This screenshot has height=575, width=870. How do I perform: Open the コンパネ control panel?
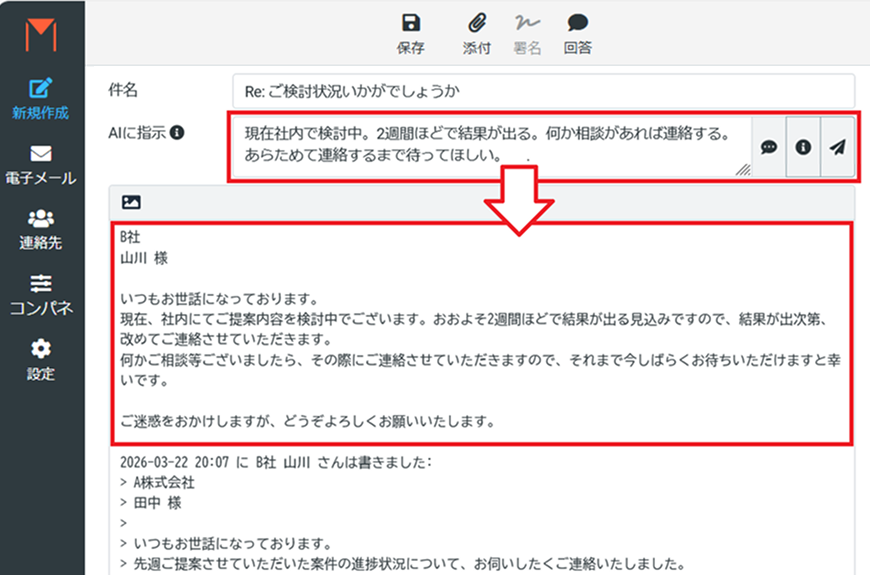[x=41, y=293]
